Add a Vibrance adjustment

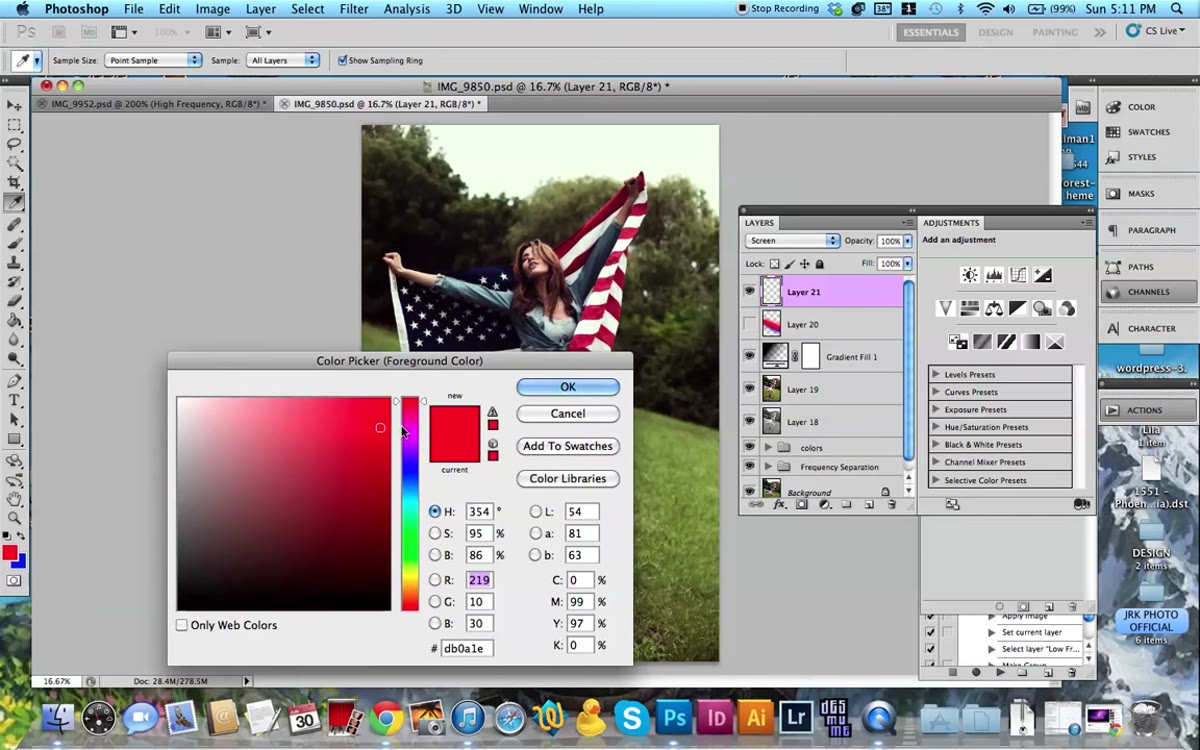click(x=946, y=308)
